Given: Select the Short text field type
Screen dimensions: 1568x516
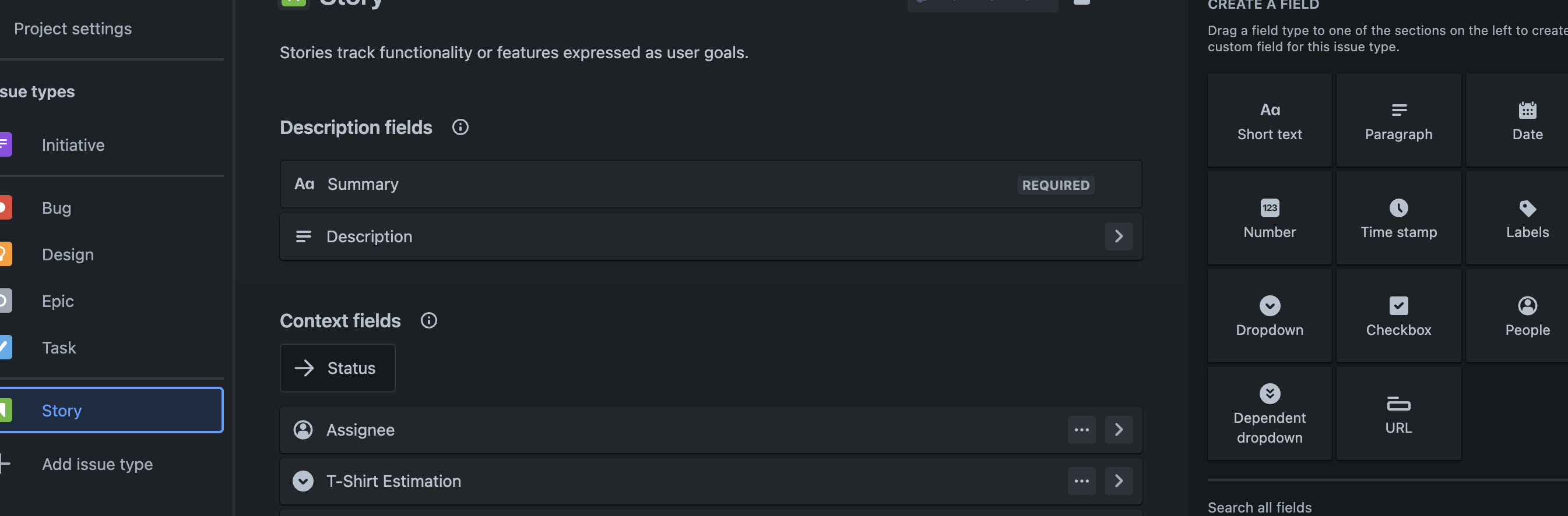Looking at the screenshot, I should [1269, 119].
